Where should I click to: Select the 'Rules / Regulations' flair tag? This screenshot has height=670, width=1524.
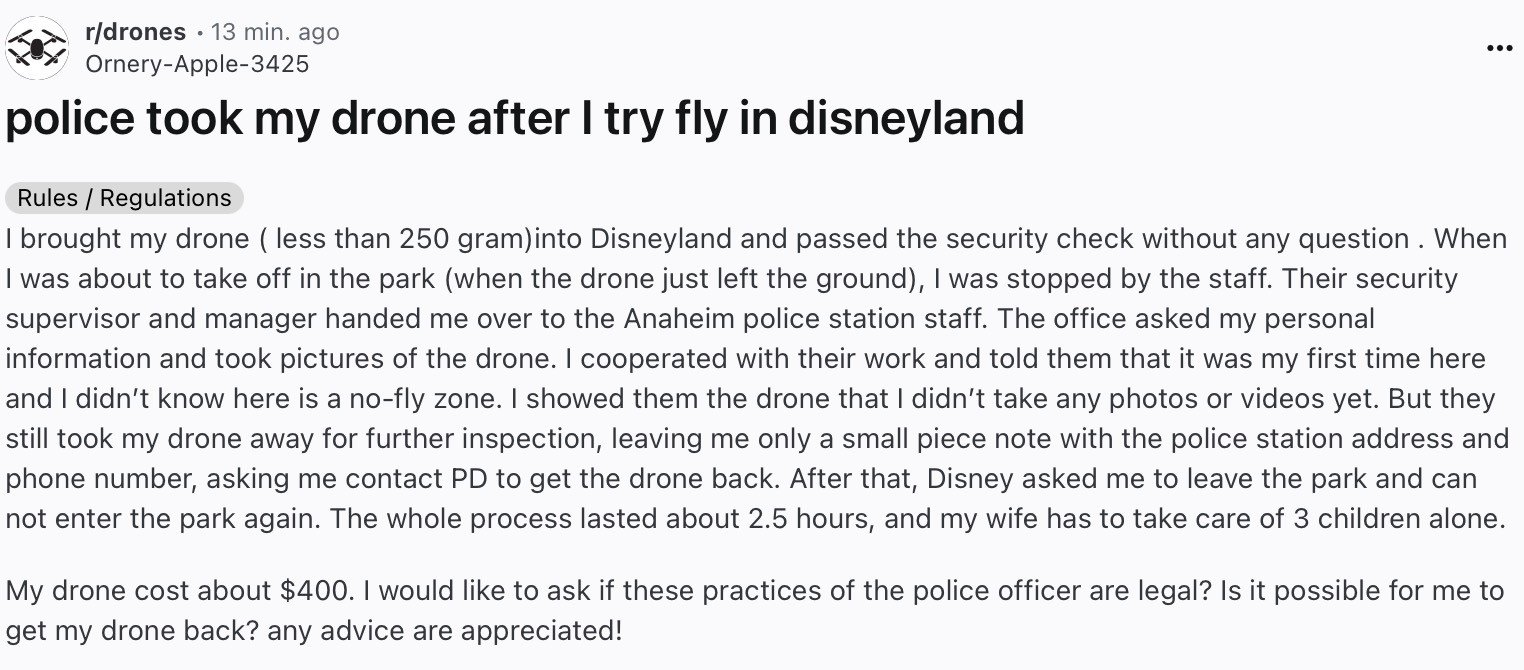[125, 198]
